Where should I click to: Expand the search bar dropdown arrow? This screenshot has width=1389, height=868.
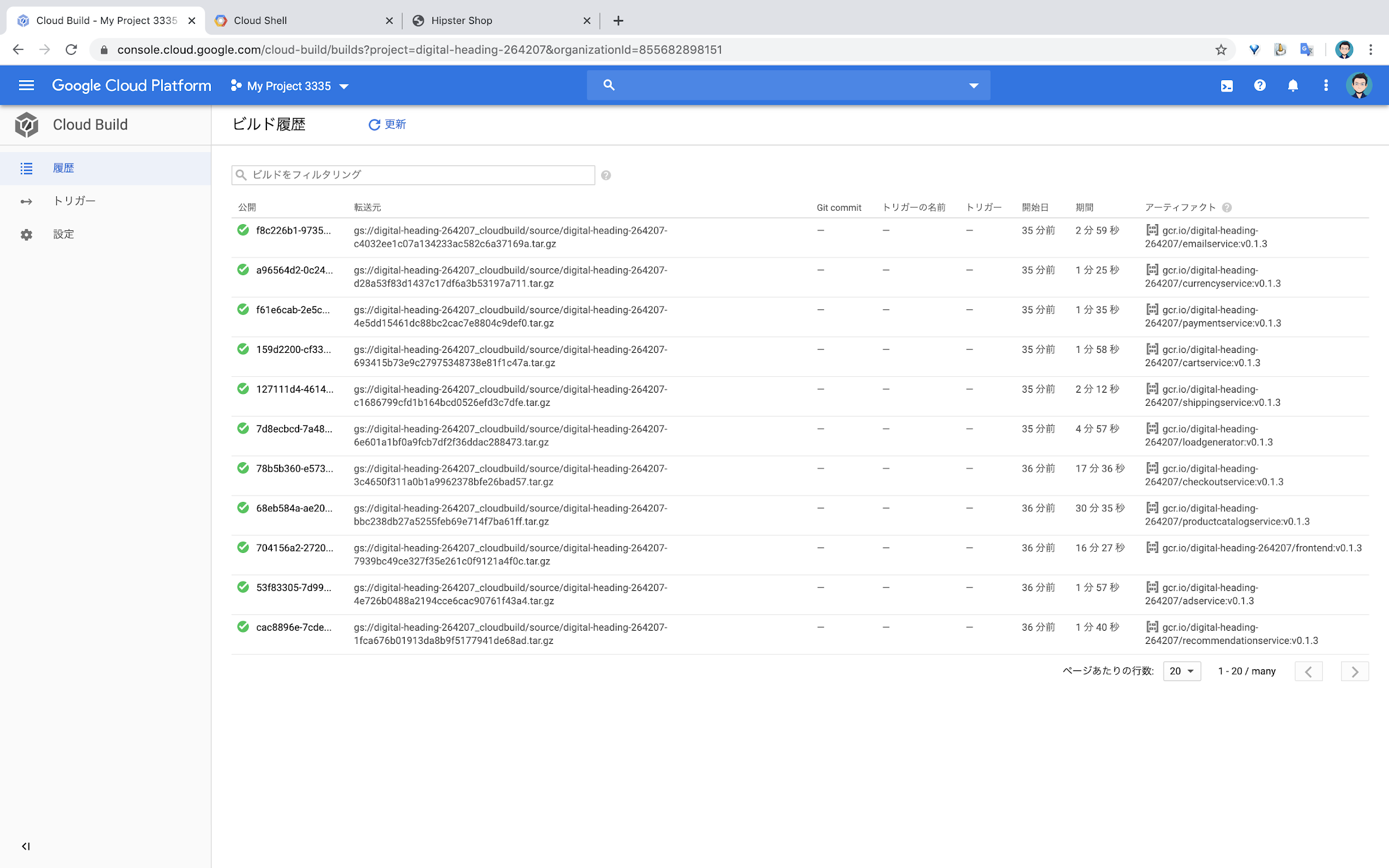(x=974, y=86)
